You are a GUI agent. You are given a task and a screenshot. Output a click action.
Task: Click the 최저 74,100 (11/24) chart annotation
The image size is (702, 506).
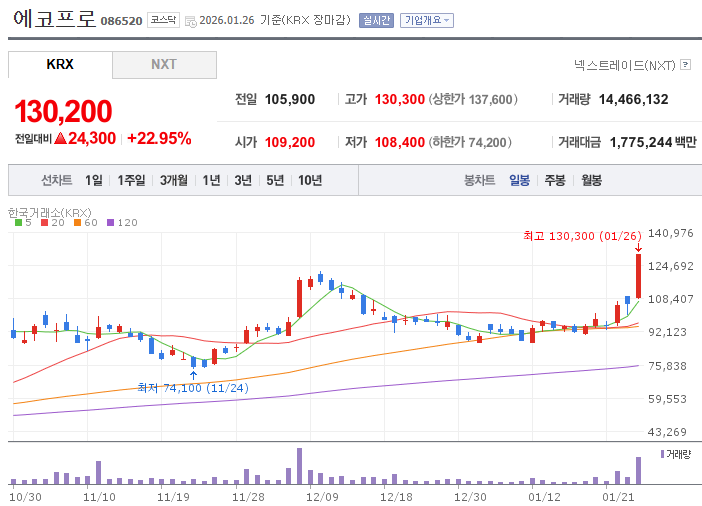click(x=193, y=388)
